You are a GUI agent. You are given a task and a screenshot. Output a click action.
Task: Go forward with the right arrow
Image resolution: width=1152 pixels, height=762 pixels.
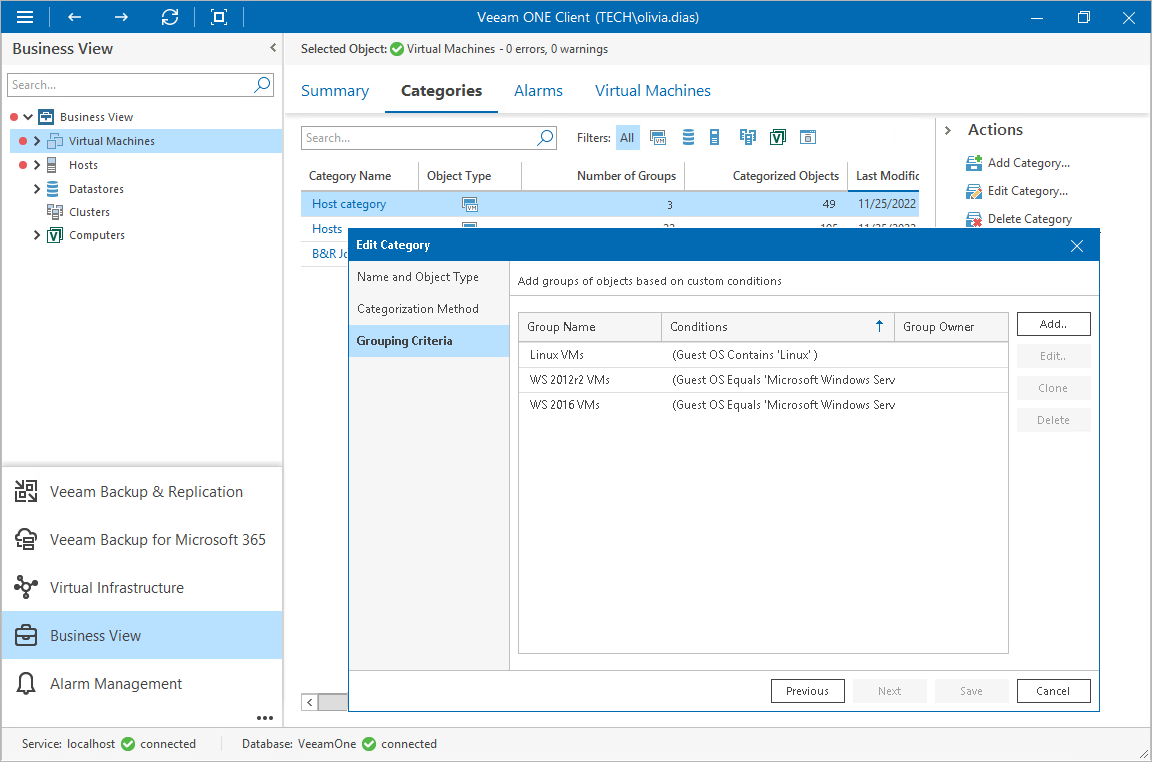click(x=121, y=17)
